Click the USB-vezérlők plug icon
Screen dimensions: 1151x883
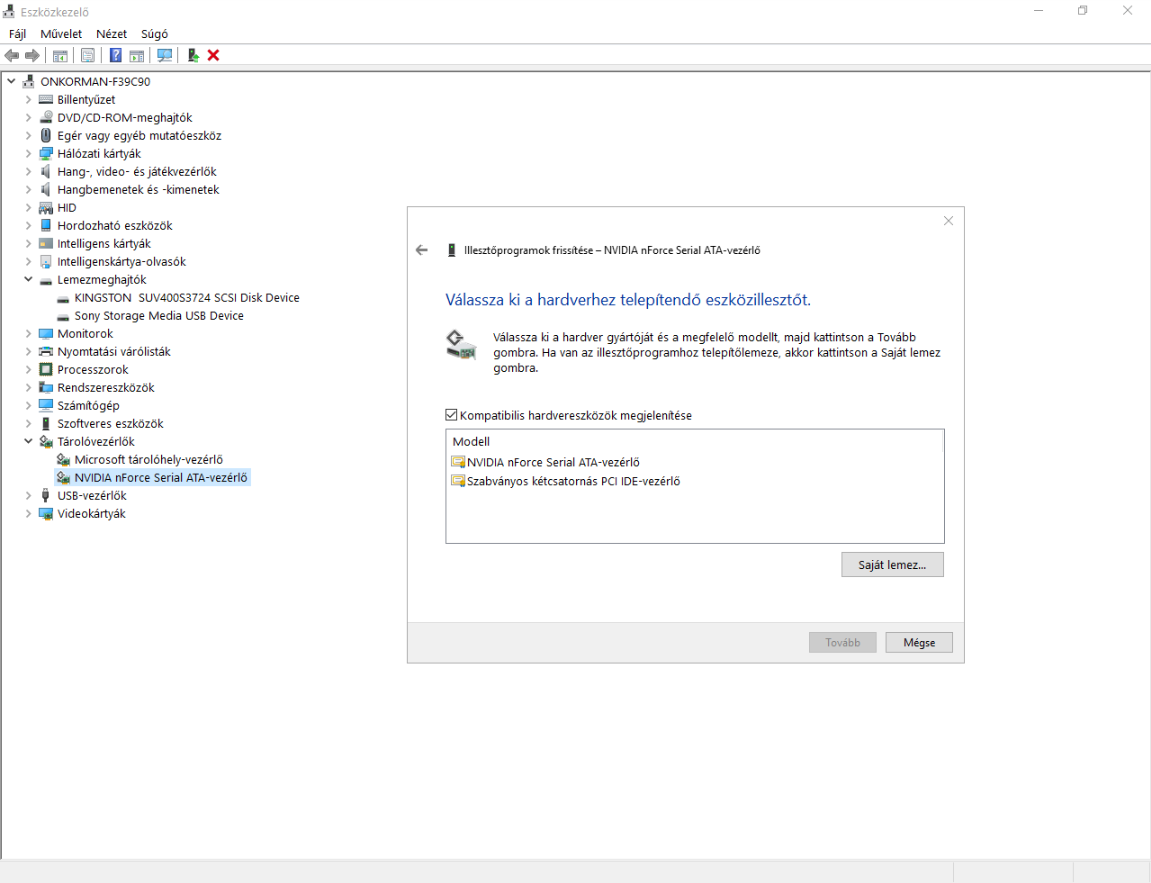pyautogui.click(x=46, y=495)
